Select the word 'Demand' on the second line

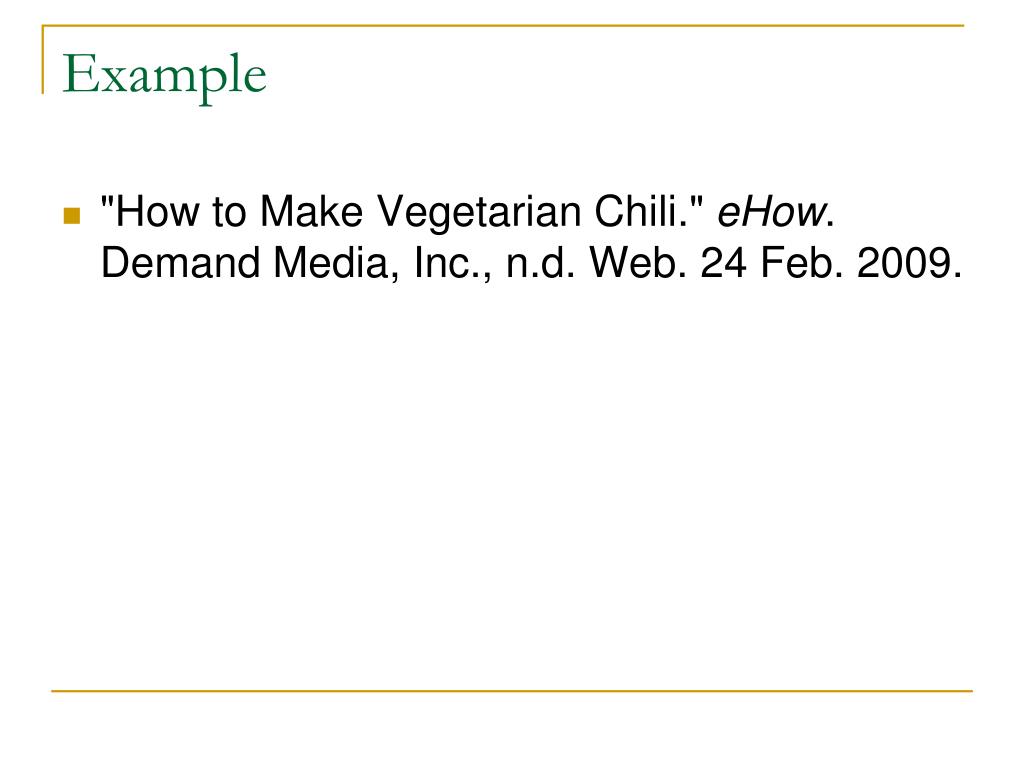click(x=180, y=263)
